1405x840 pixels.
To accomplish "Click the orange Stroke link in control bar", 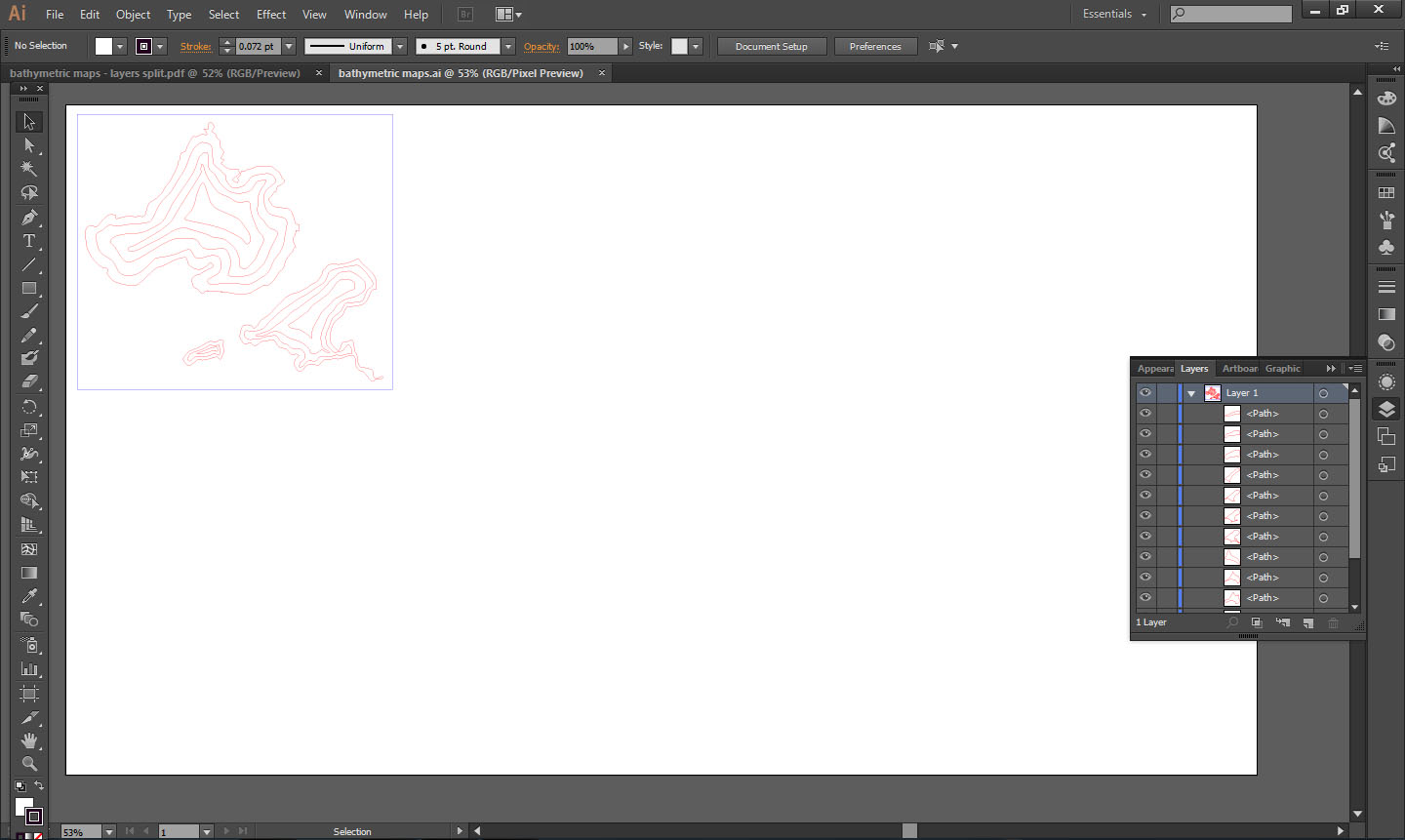I will 195,46.
